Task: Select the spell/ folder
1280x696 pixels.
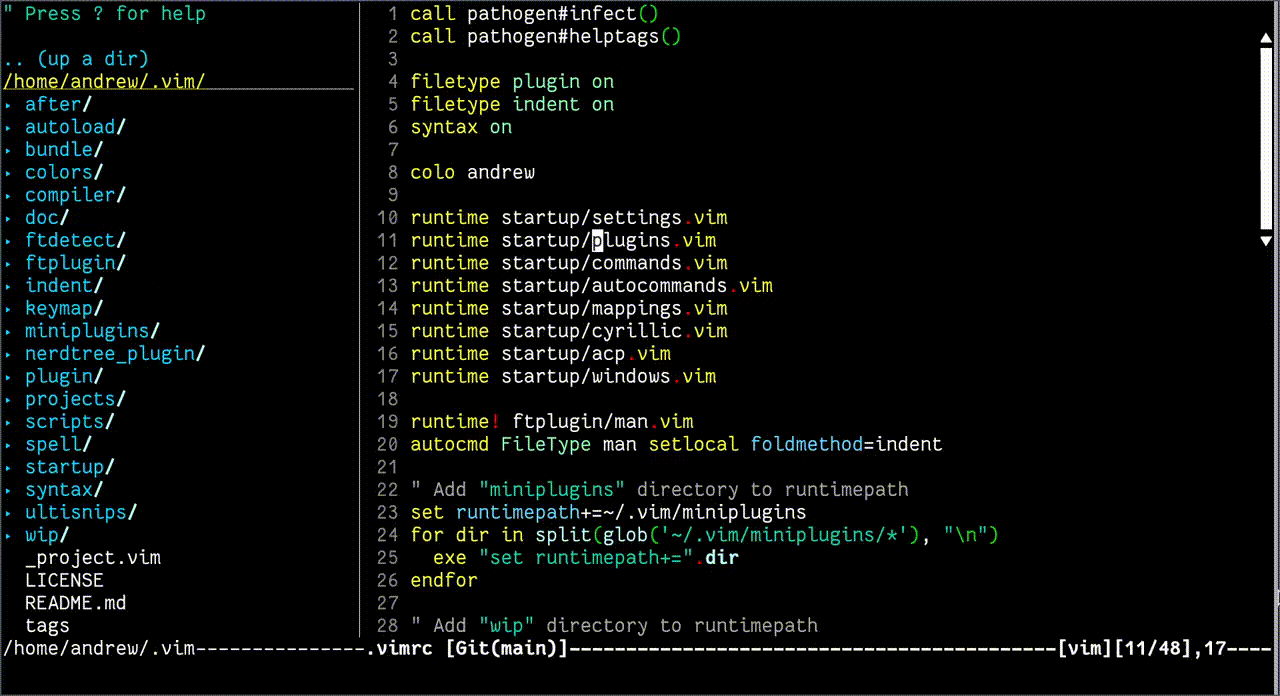Action: tap(59, 444)
